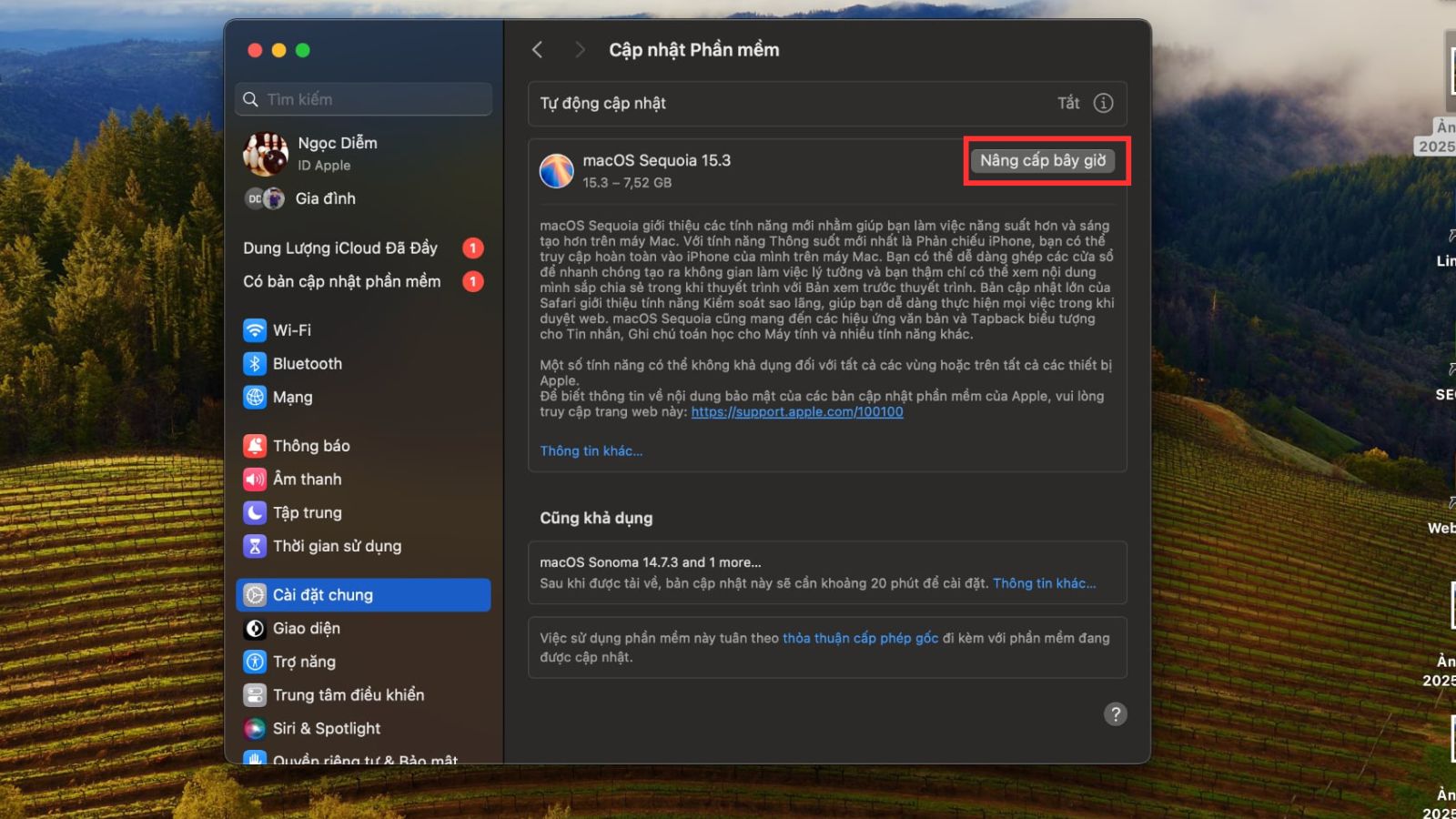The image size is (1456, 819).
Task: Open Có bản cập nhật phần mềm item
Action: tap(363, 281)
